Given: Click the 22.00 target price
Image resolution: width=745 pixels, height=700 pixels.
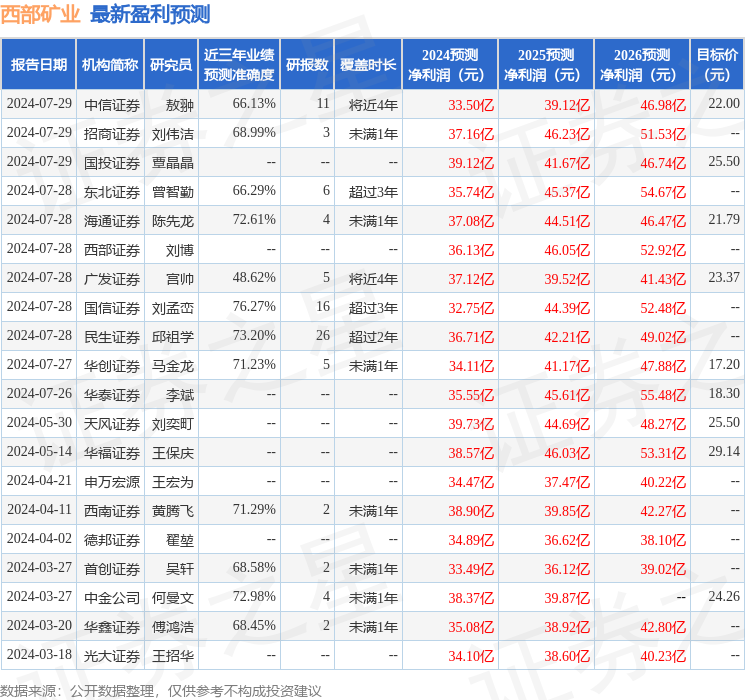Looking at the screenshot, I should pos(724,103).
